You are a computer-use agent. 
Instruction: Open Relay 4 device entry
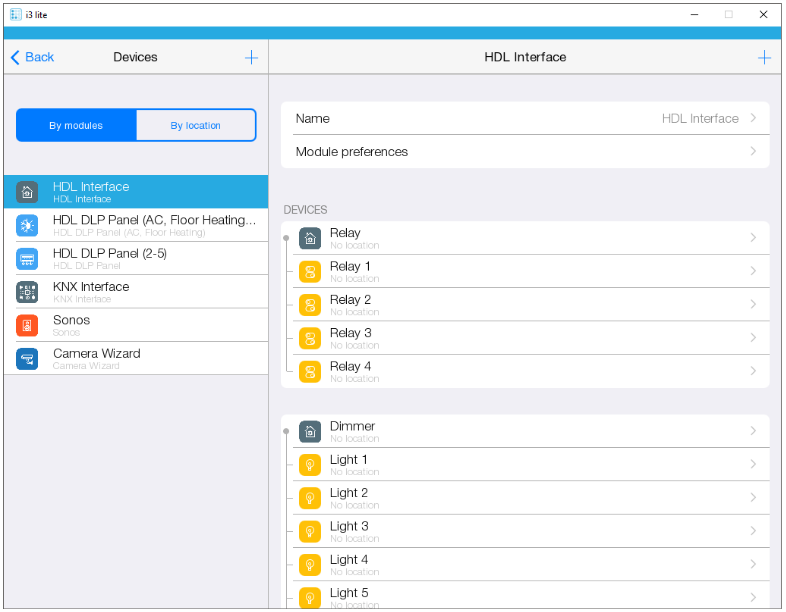[x=530, y=371]
